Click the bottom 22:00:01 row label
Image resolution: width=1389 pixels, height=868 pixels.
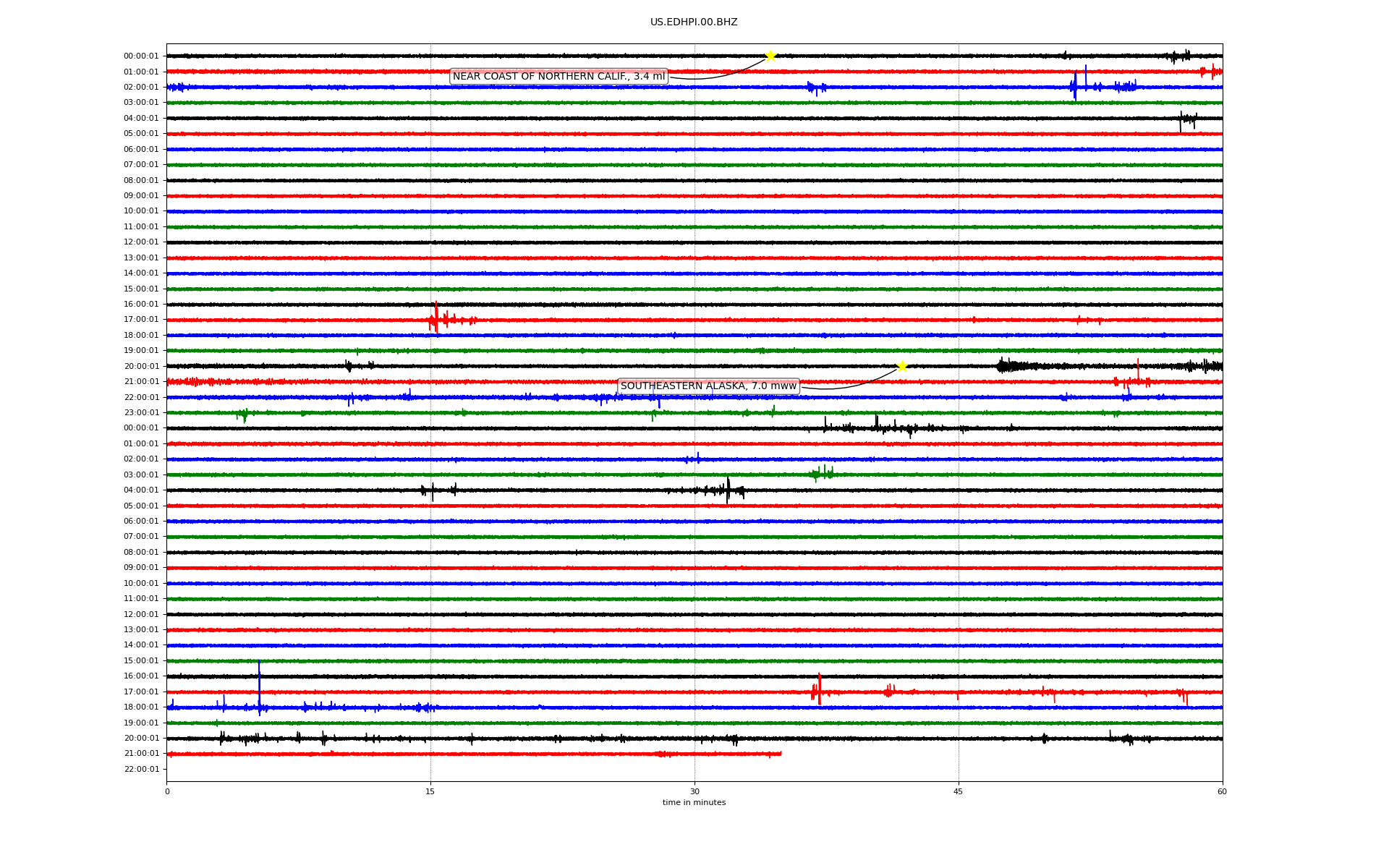pyautogui.click(x=141, y=769)
